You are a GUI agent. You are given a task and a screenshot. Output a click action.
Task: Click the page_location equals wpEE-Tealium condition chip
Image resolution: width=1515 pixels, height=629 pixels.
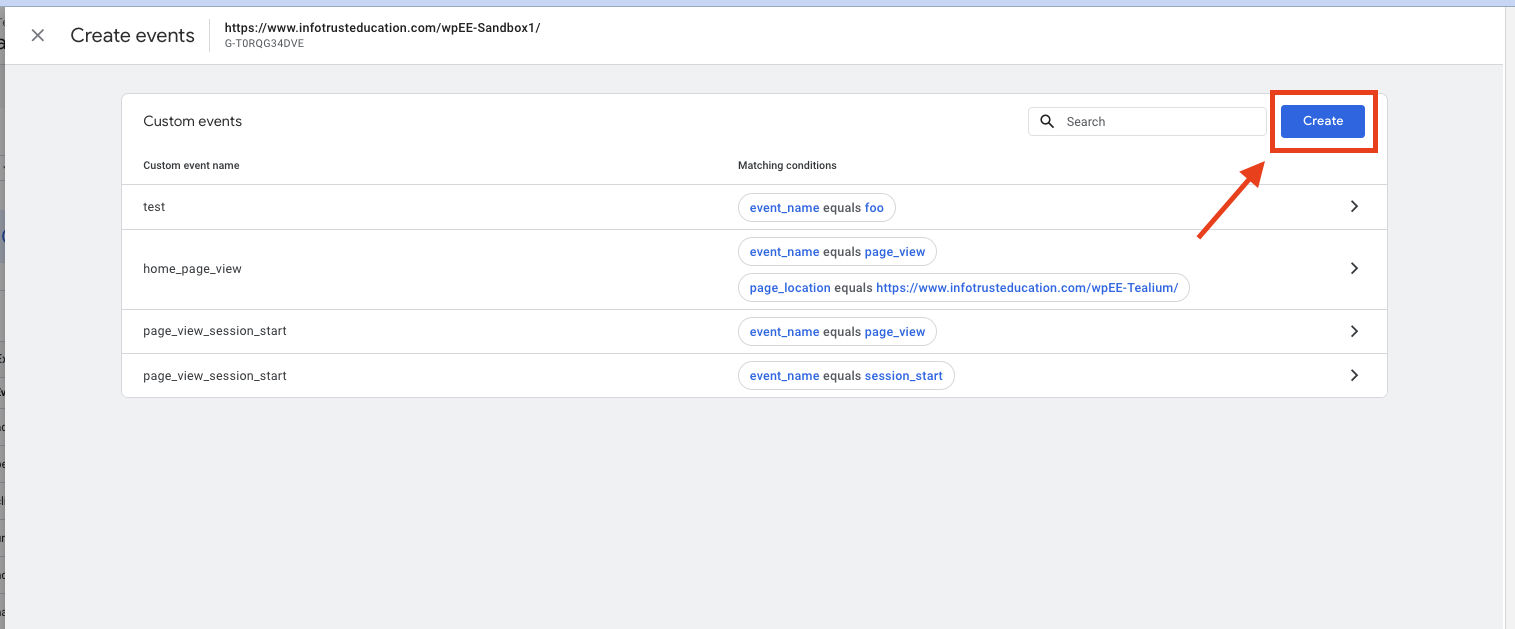click(x=963, y=287)
